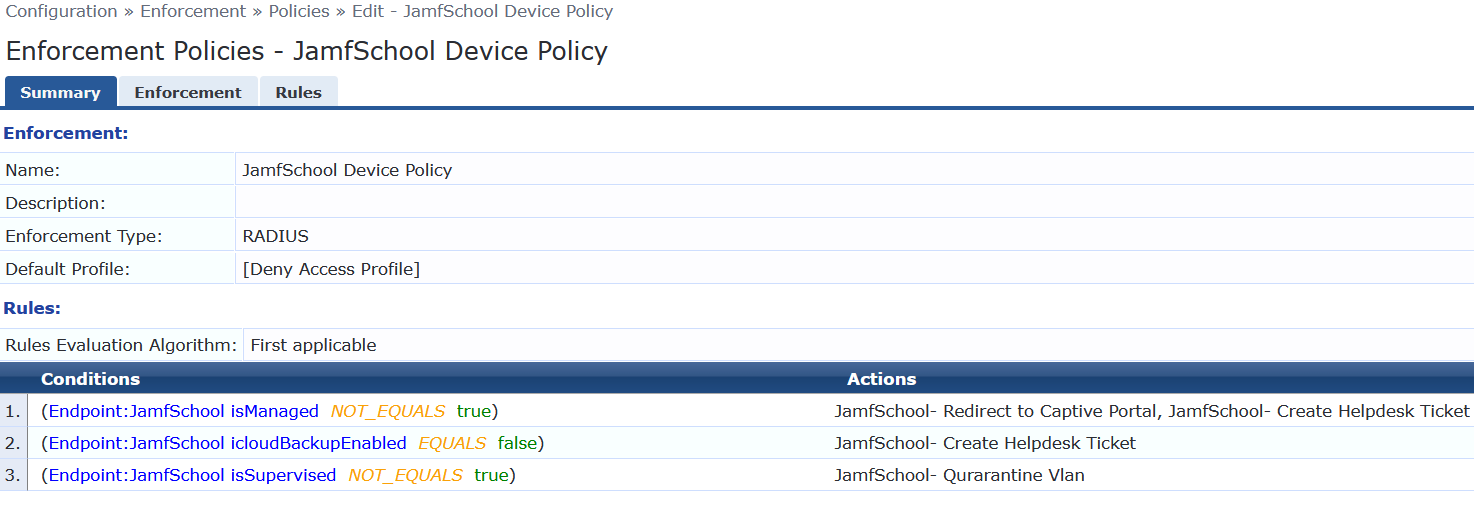
Task: Click the Enforcement breadcrumb link
Action: coord(193,12)
